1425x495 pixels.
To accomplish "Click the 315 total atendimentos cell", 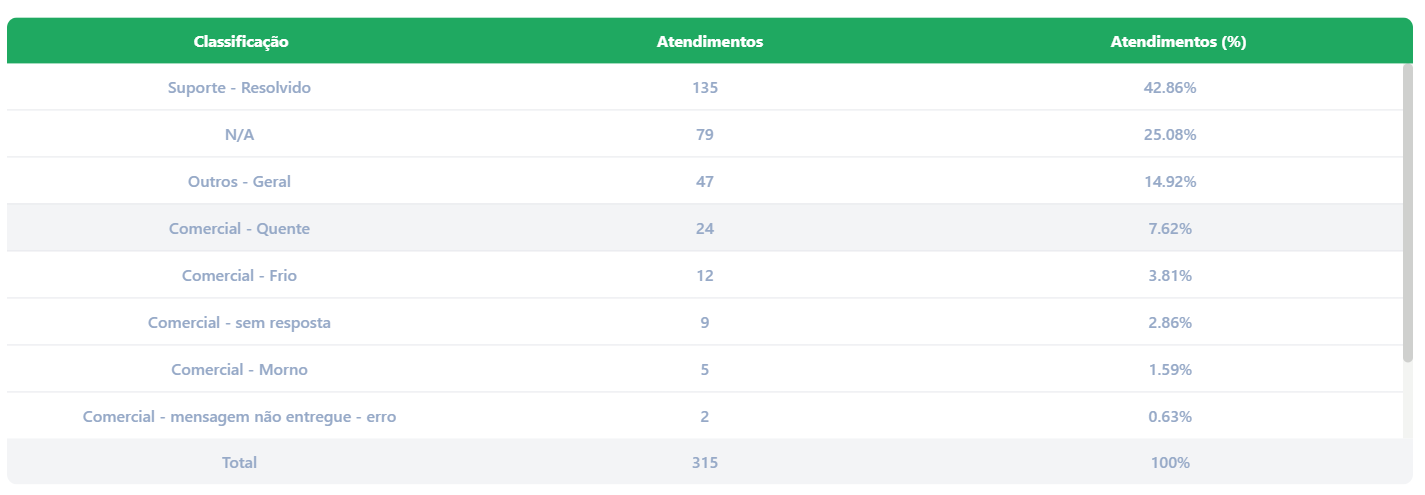I will pos(705,463).
